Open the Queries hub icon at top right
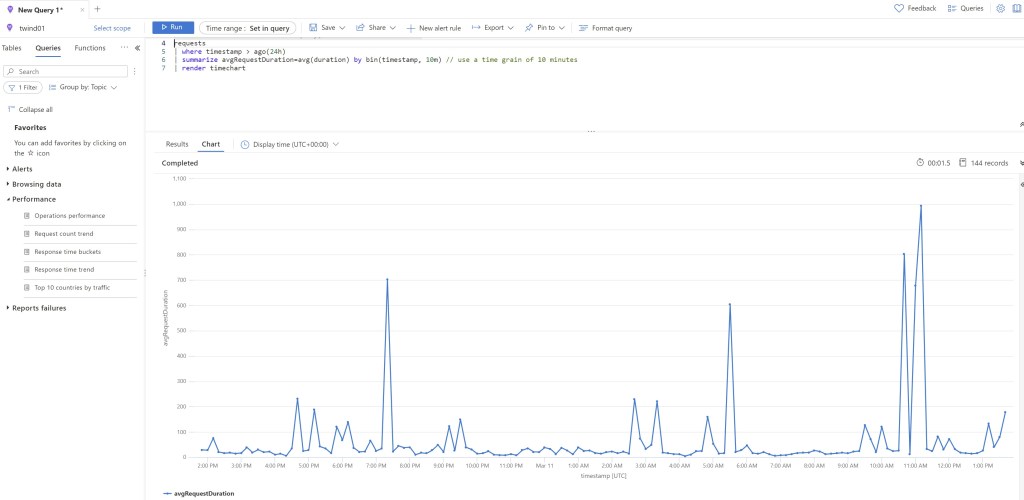This screenshot has width=1024, height=500. 952,8
